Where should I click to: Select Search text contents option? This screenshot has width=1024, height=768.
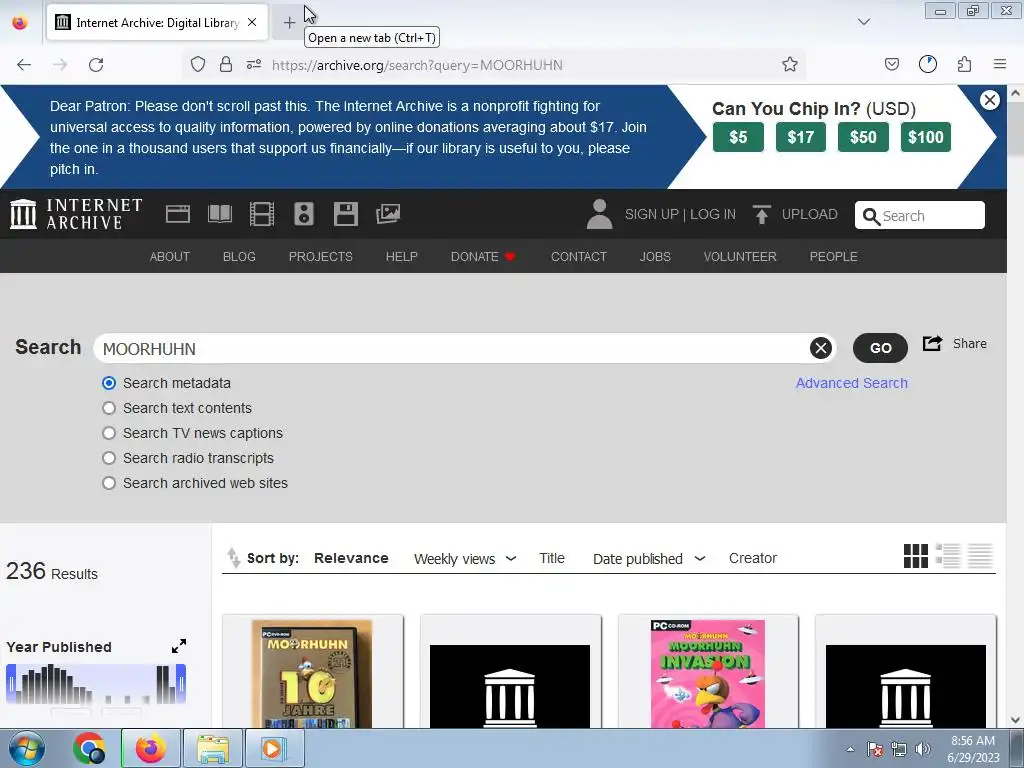coord(109,408)
